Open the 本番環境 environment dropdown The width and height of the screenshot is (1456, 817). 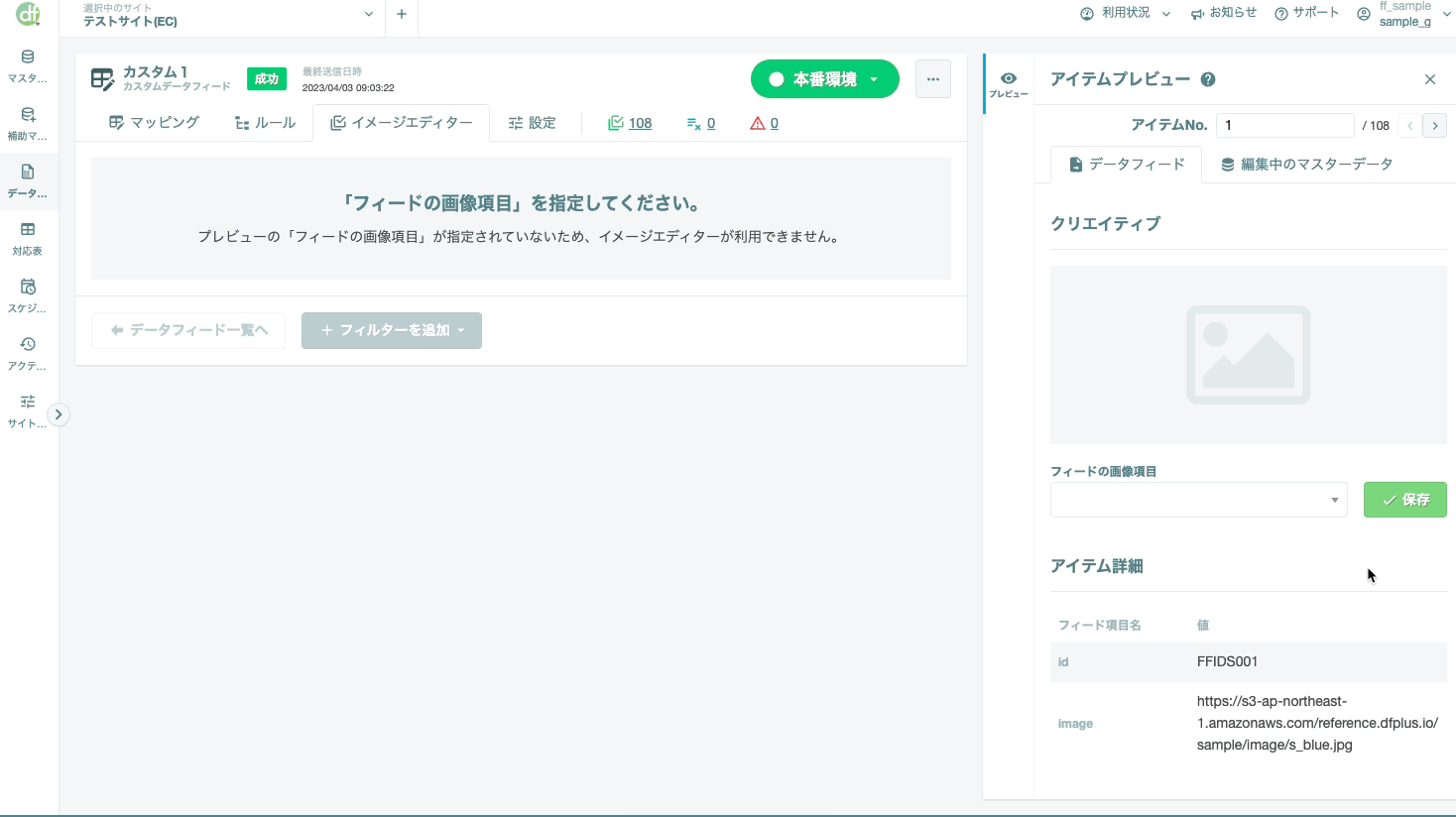824,79
